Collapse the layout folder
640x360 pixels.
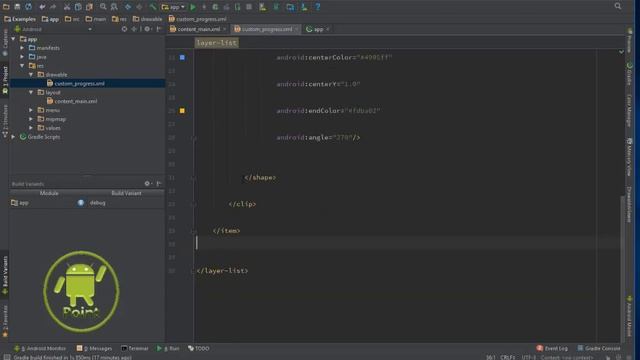pos(31,92)
